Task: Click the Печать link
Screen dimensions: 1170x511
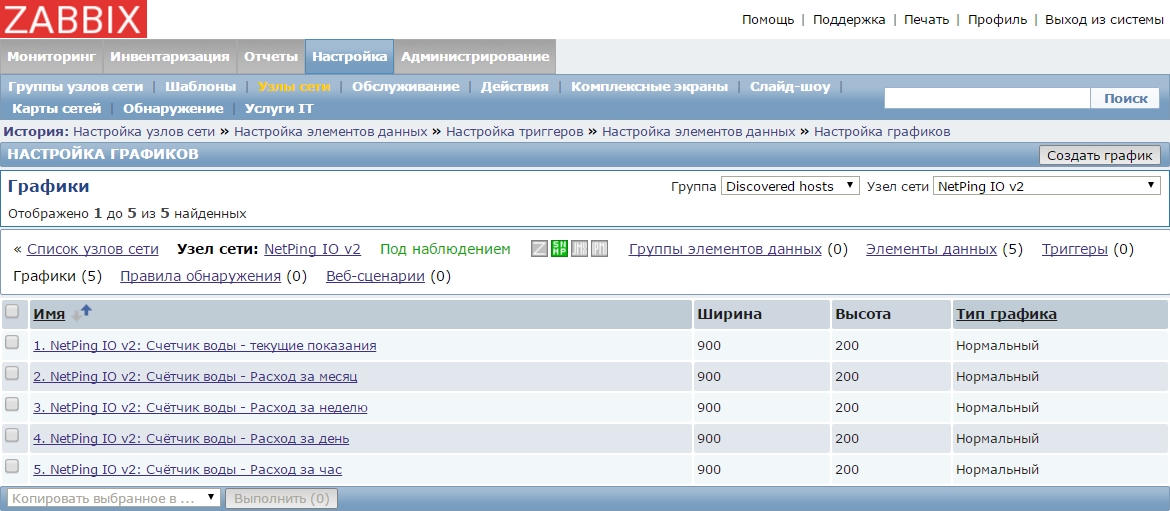Action: [927, 19]
